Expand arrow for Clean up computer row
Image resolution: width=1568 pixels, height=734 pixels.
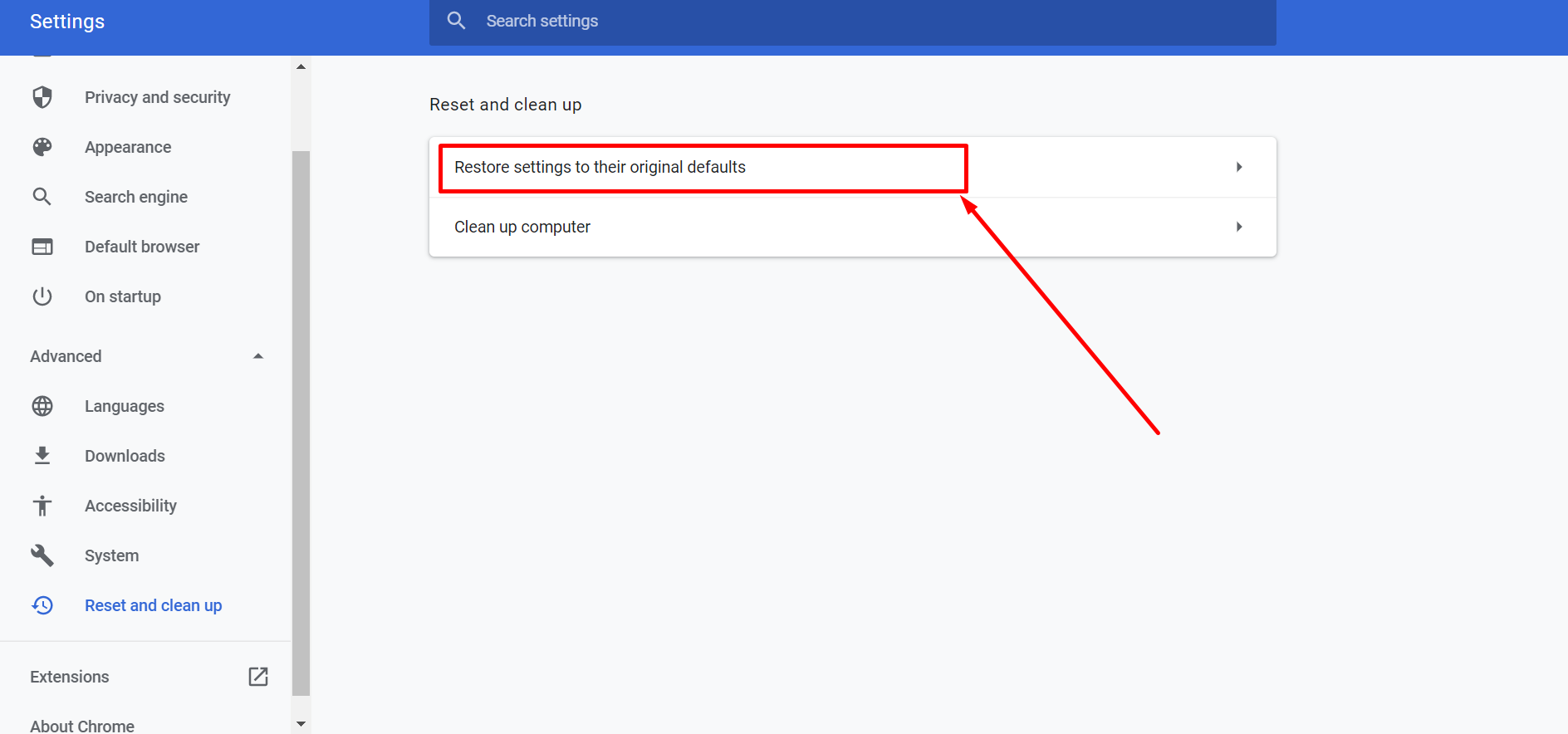[x=1239, y=227]
